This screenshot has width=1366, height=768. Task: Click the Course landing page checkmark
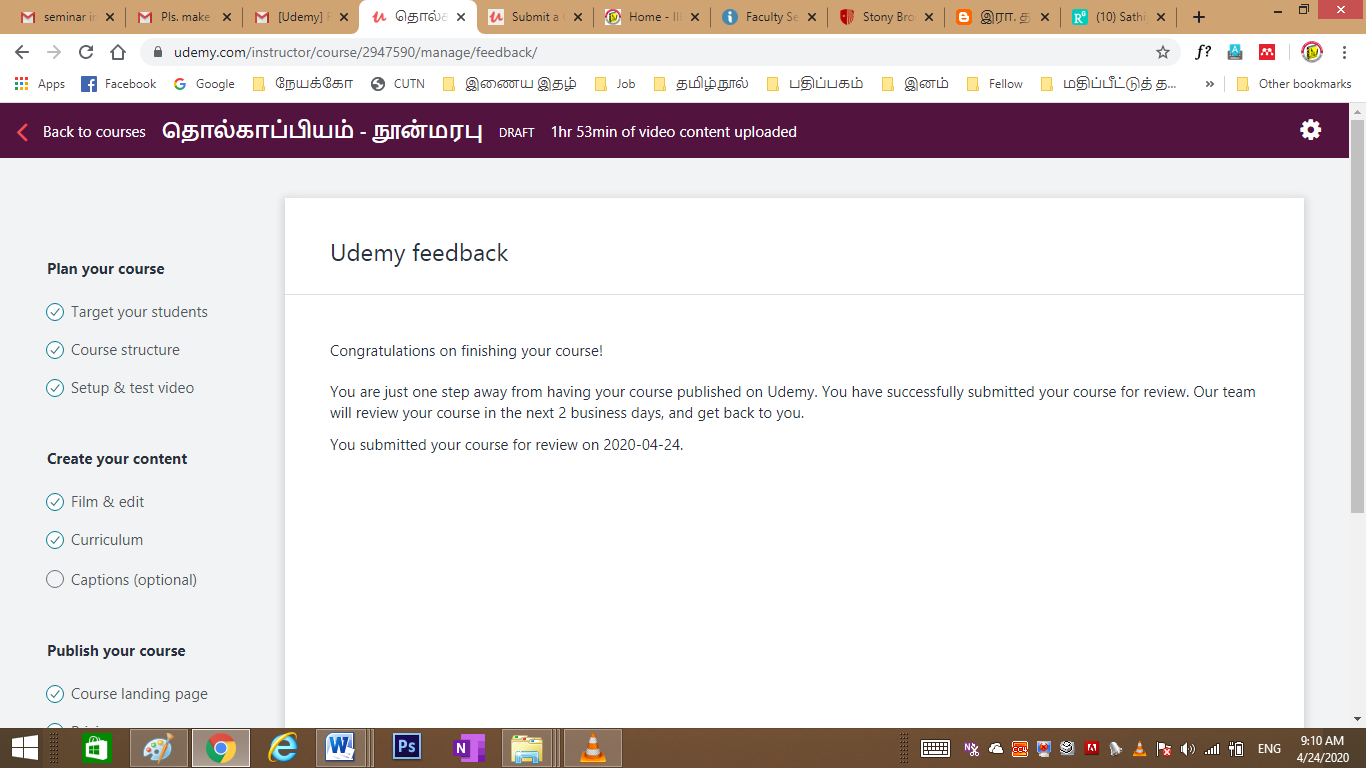click(55, 694)
